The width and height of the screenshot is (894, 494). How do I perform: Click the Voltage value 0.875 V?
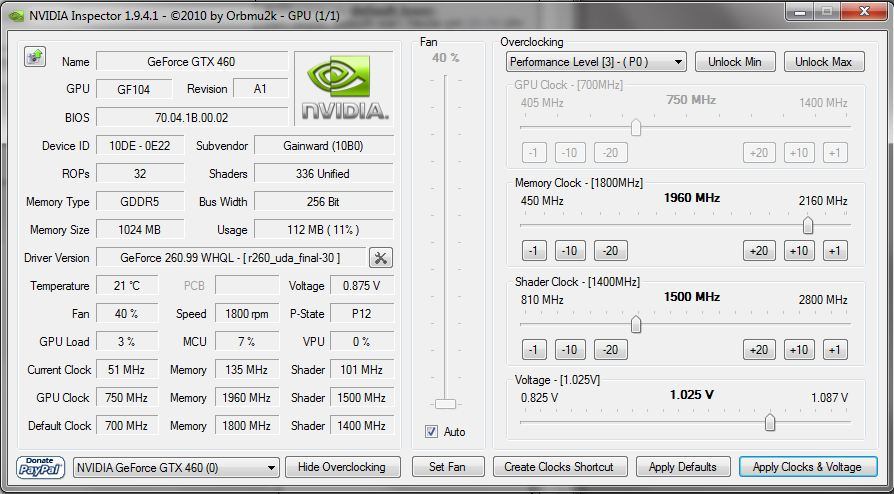coord(361,286)
